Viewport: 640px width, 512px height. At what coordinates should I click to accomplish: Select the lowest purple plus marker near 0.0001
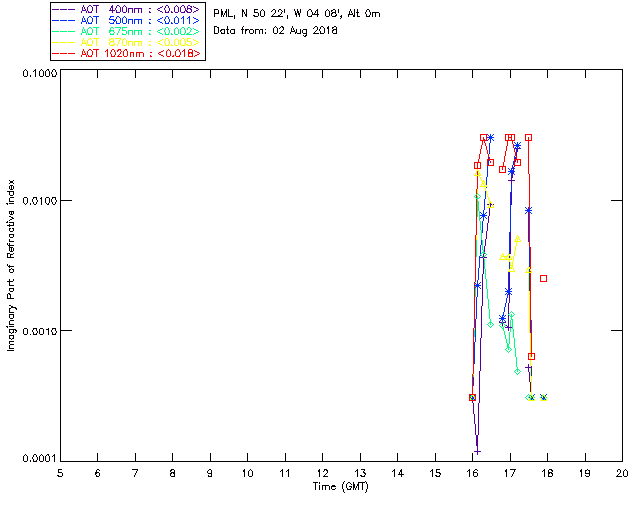click(477, 452)
